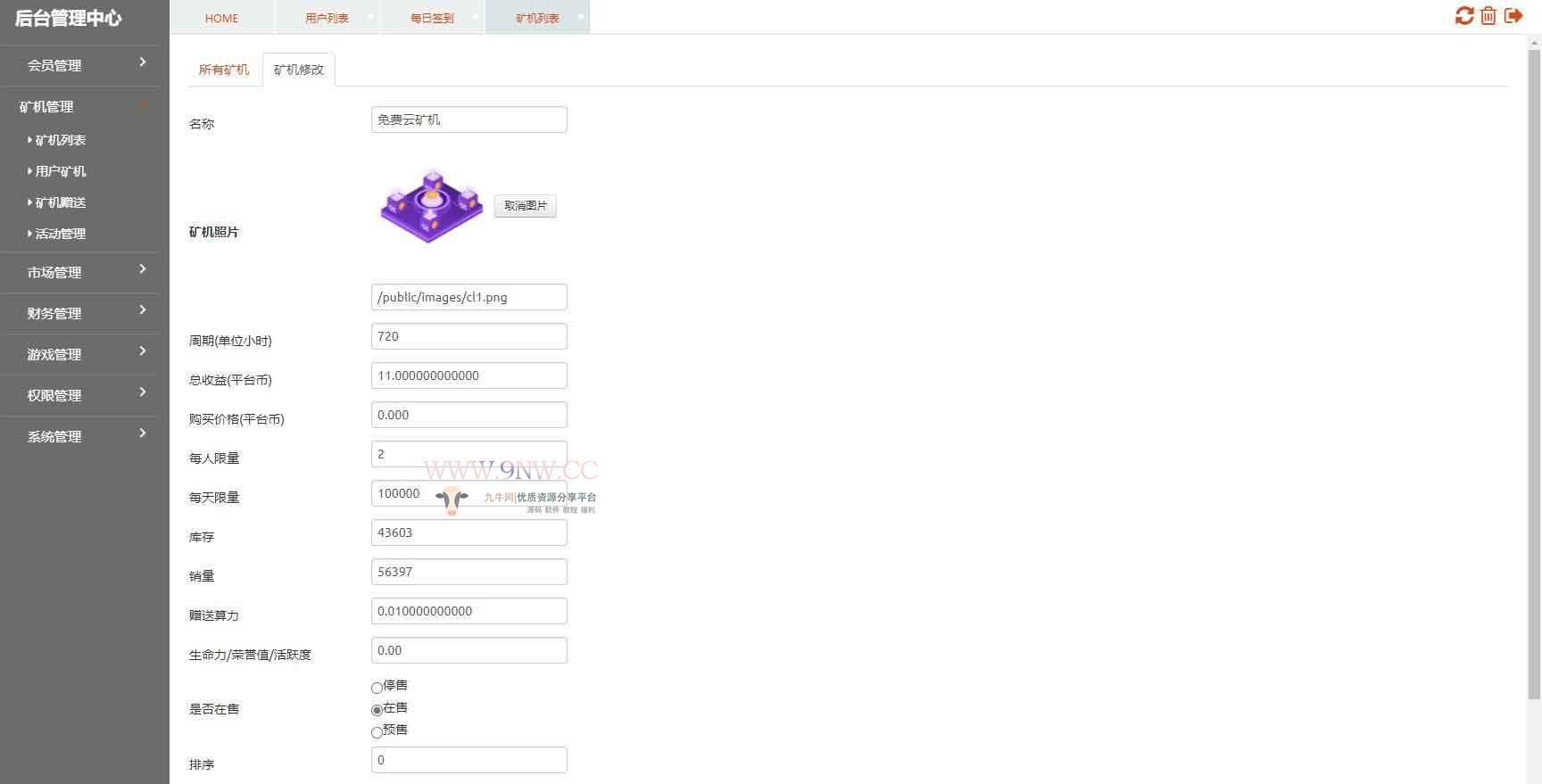Screen dimensions: 1542x784
Task: Select the 在售 radio option
Action: click(377, 710)
